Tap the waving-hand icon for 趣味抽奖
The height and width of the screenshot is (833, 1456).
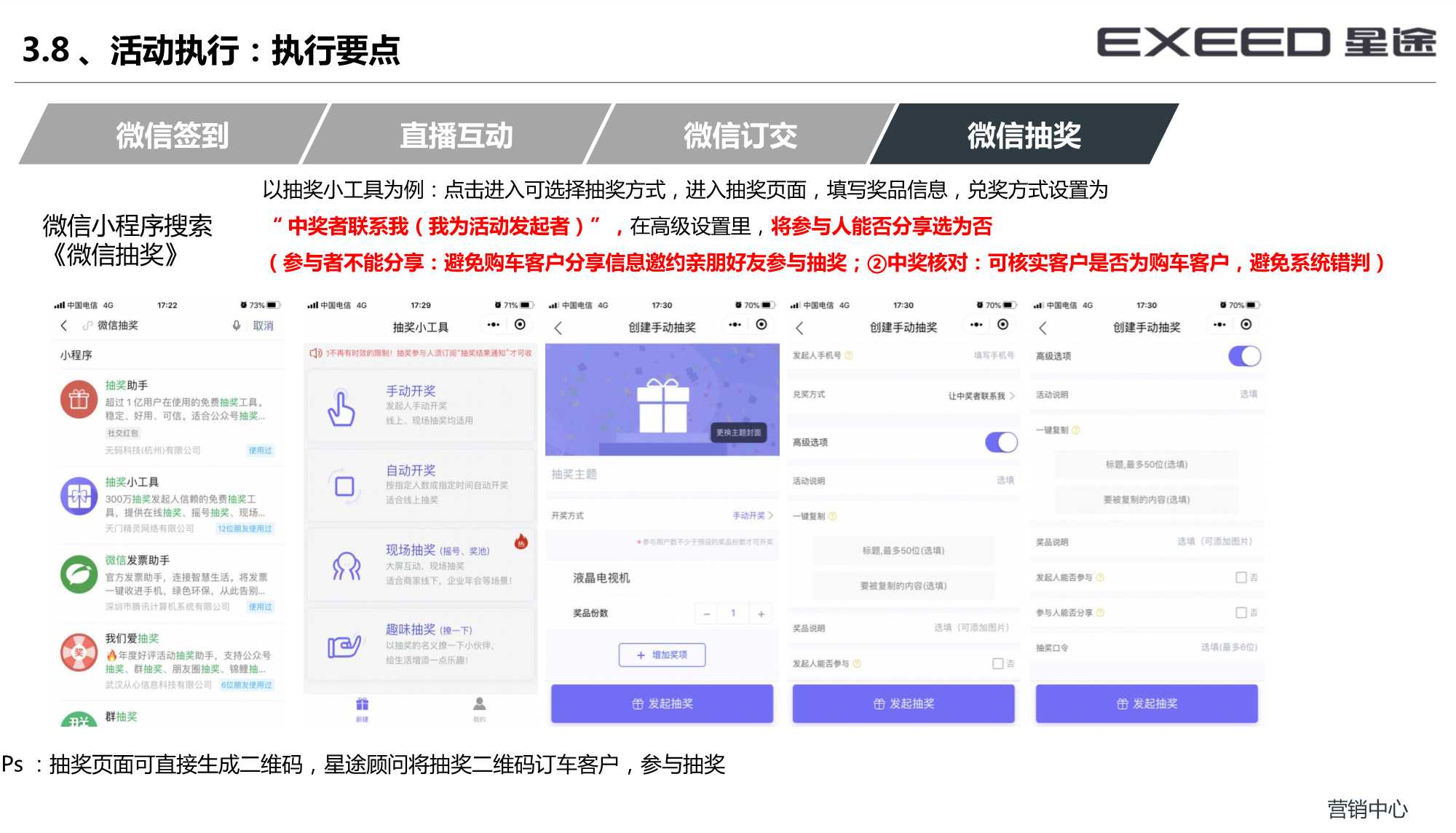344,646
